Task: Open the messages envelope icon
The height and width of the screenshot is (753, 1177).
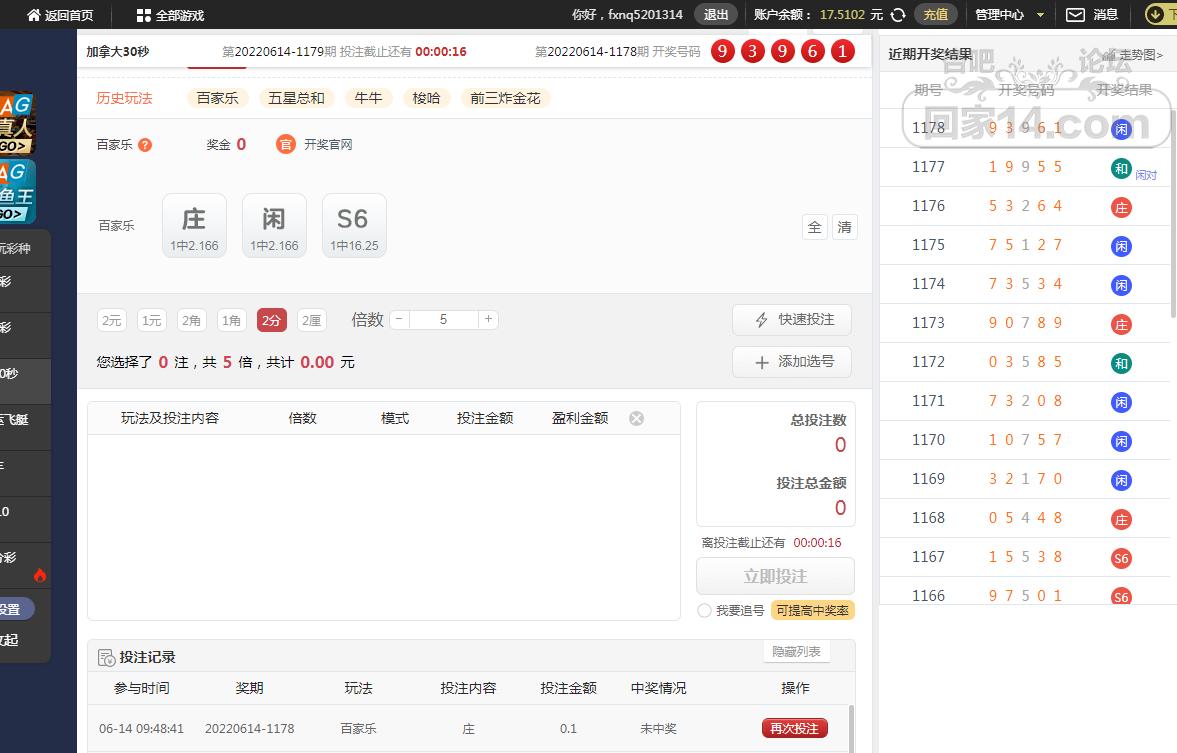Action: click(1075, 15)
